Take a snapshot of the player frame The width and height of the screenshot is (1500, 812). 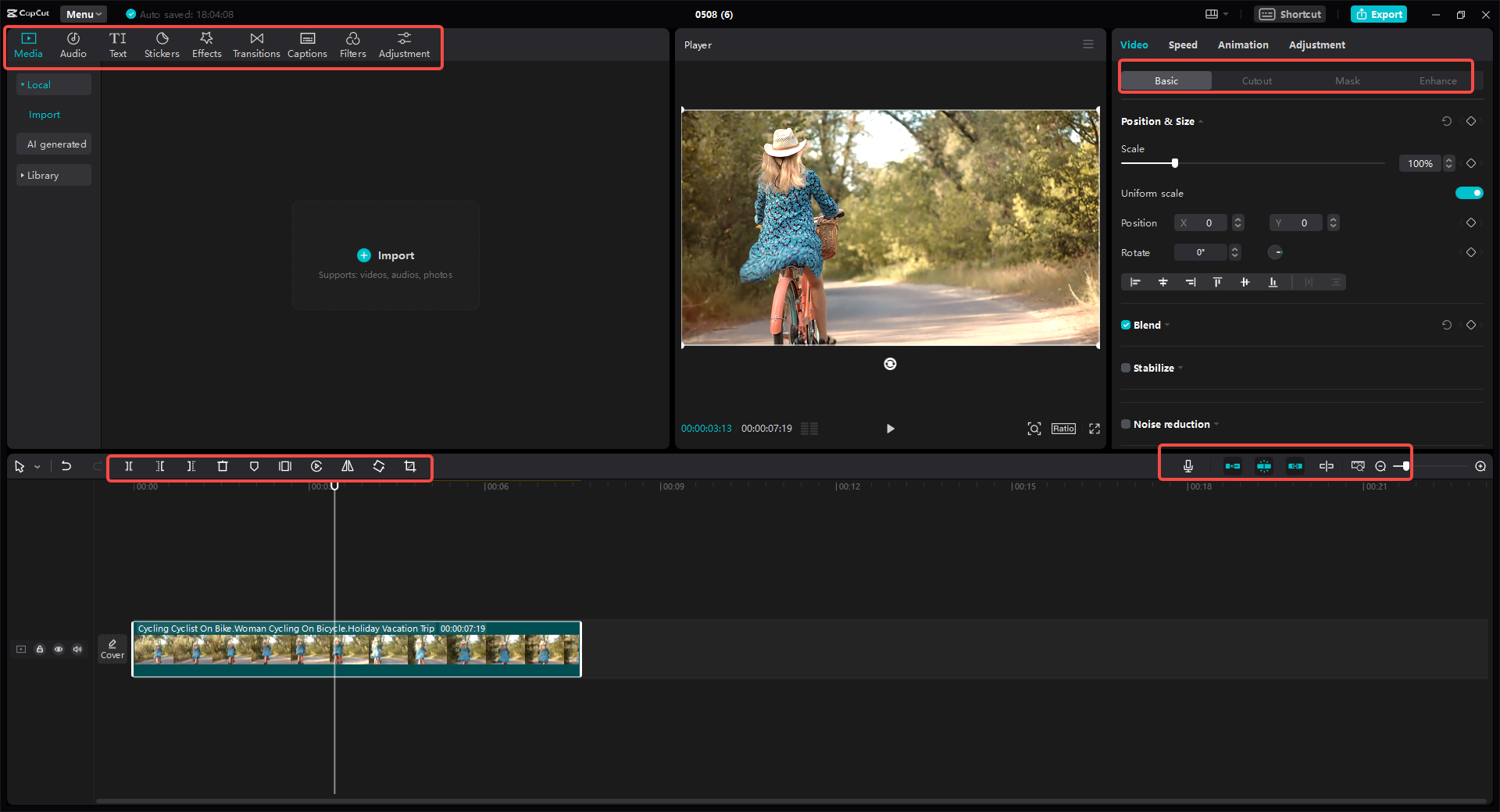1034,429
